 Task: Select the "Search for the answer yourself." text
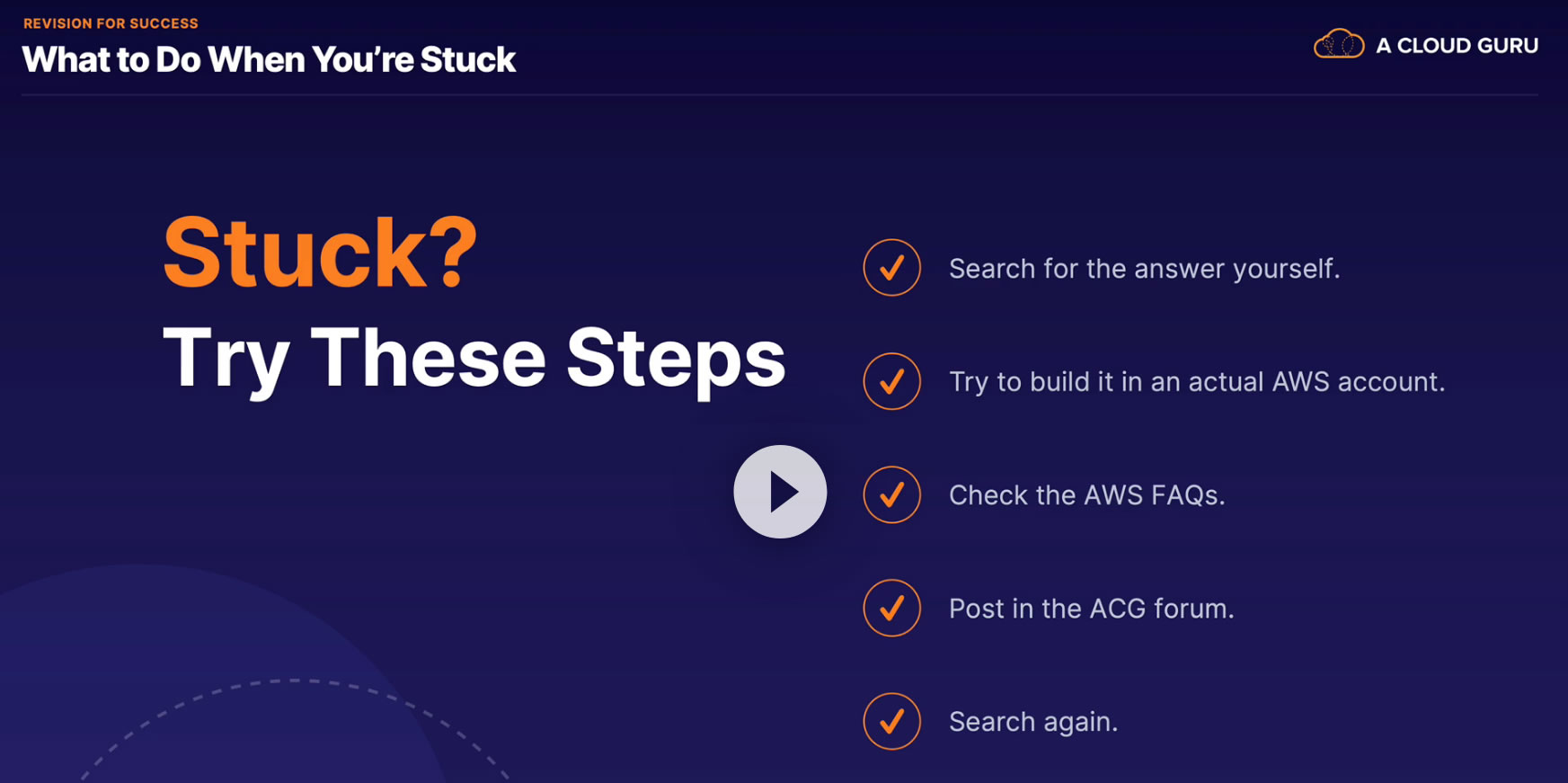pos(1144,269)
